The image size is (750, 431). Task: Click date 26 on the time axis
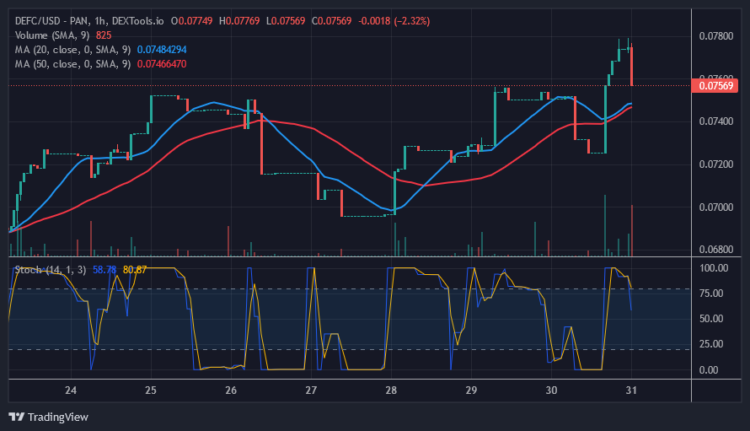click(231, 390)
